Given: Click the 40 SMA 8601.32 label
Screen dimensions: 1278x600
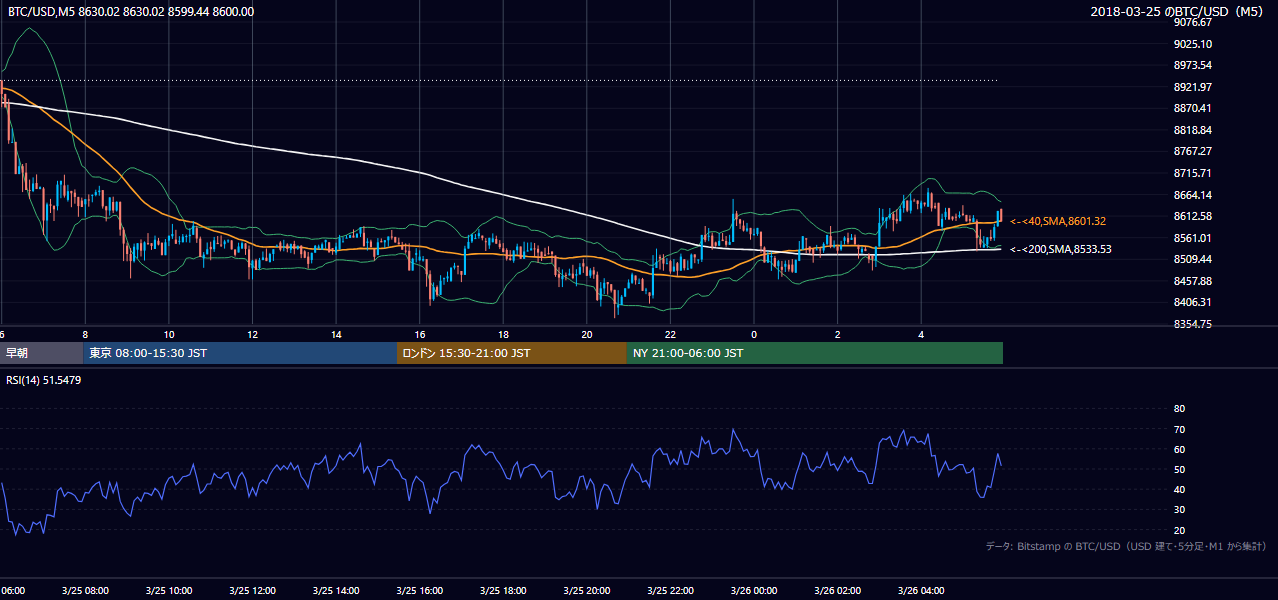Looking at the screenshot, I should tap(1058, 221).
